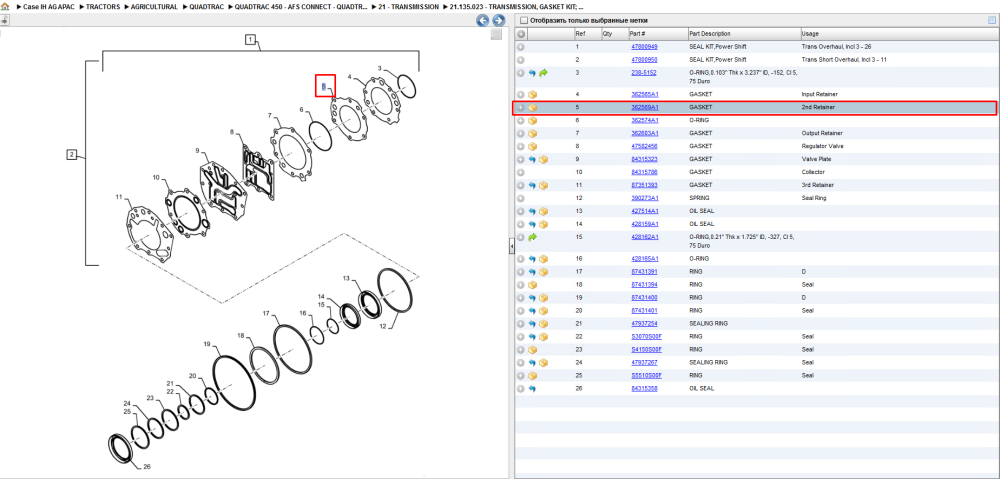Image resolution: width=1000 pixels, height=479 pixels.
Task: Open part number 390273A1 link
Action: (645, 198)
